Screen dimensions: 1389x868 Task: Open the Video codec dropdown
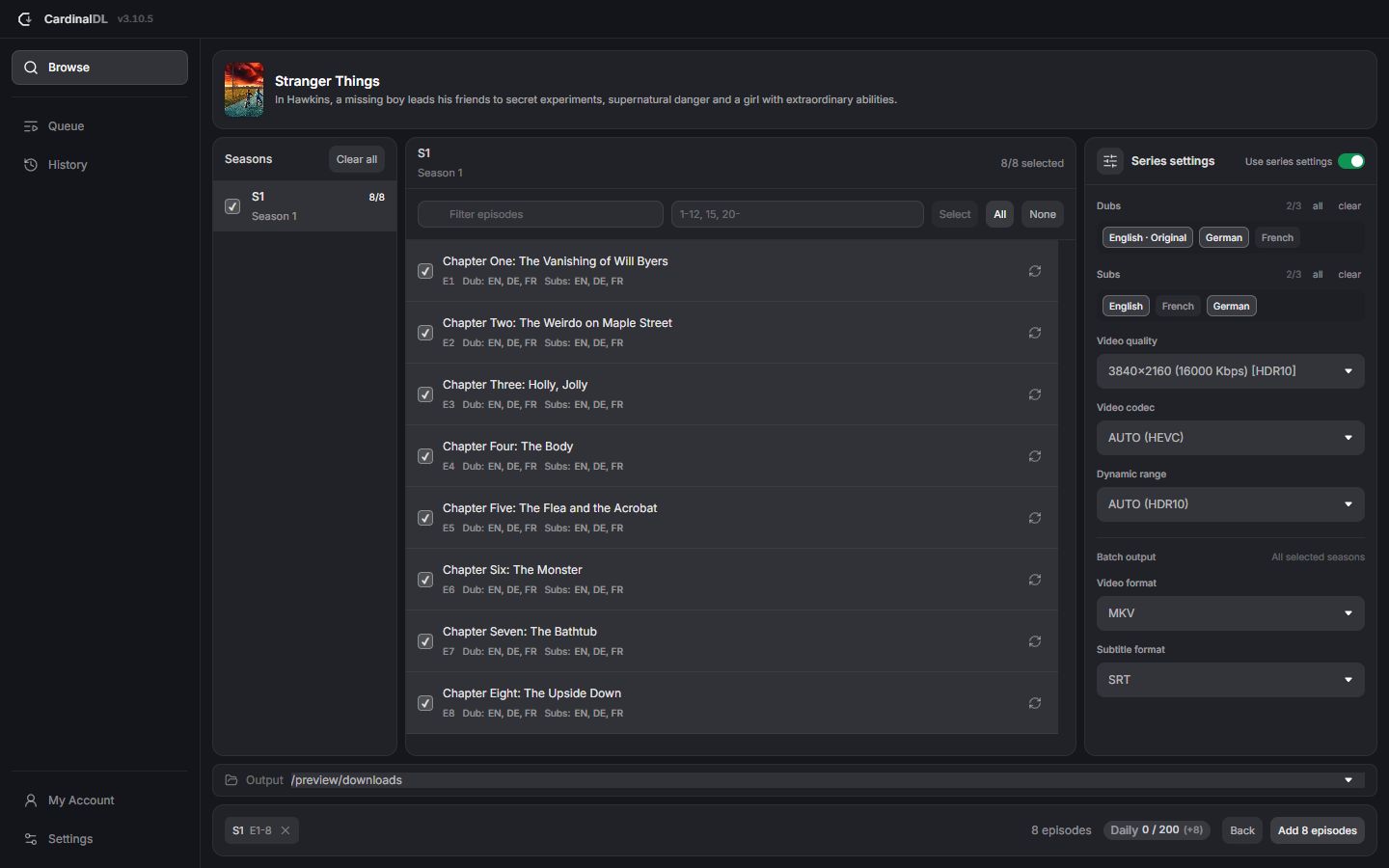[x=1231, y=438]
